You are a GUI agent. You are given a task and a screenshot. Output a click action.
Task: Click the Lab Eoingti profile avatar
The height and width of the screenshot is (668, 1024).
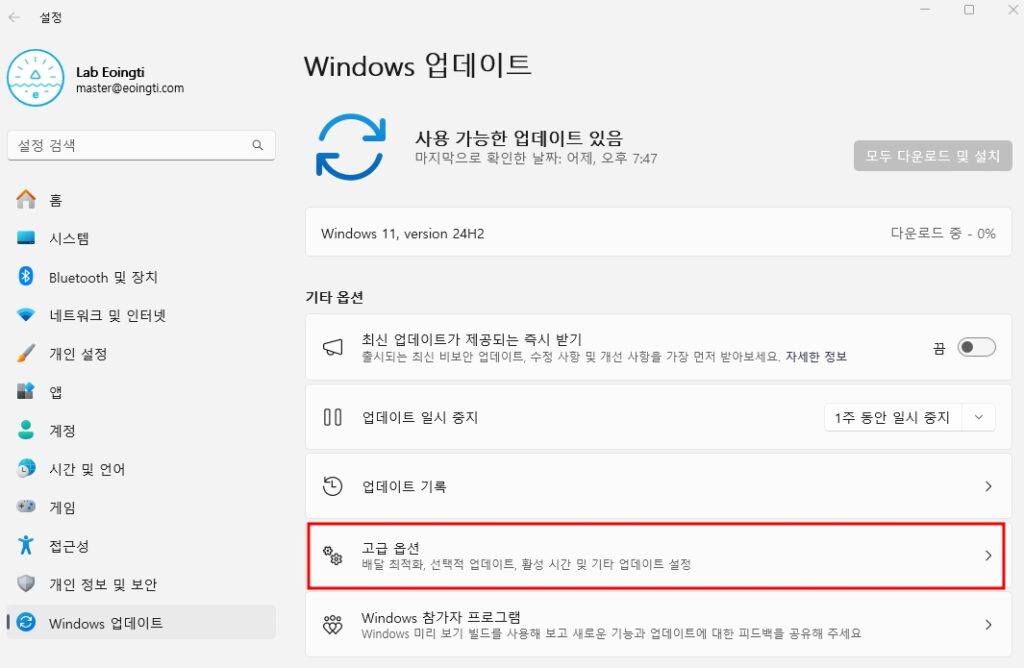coord(35,78)
